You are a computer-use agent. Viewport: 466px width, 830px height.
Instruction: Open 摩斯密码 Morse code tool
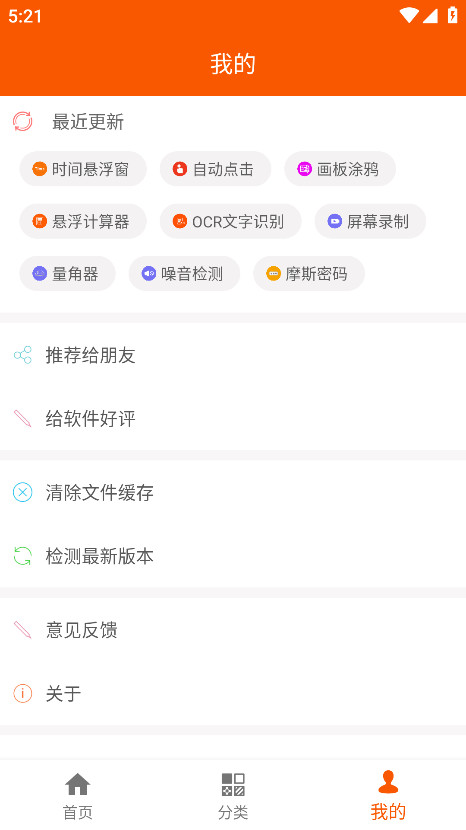[309, 274]
